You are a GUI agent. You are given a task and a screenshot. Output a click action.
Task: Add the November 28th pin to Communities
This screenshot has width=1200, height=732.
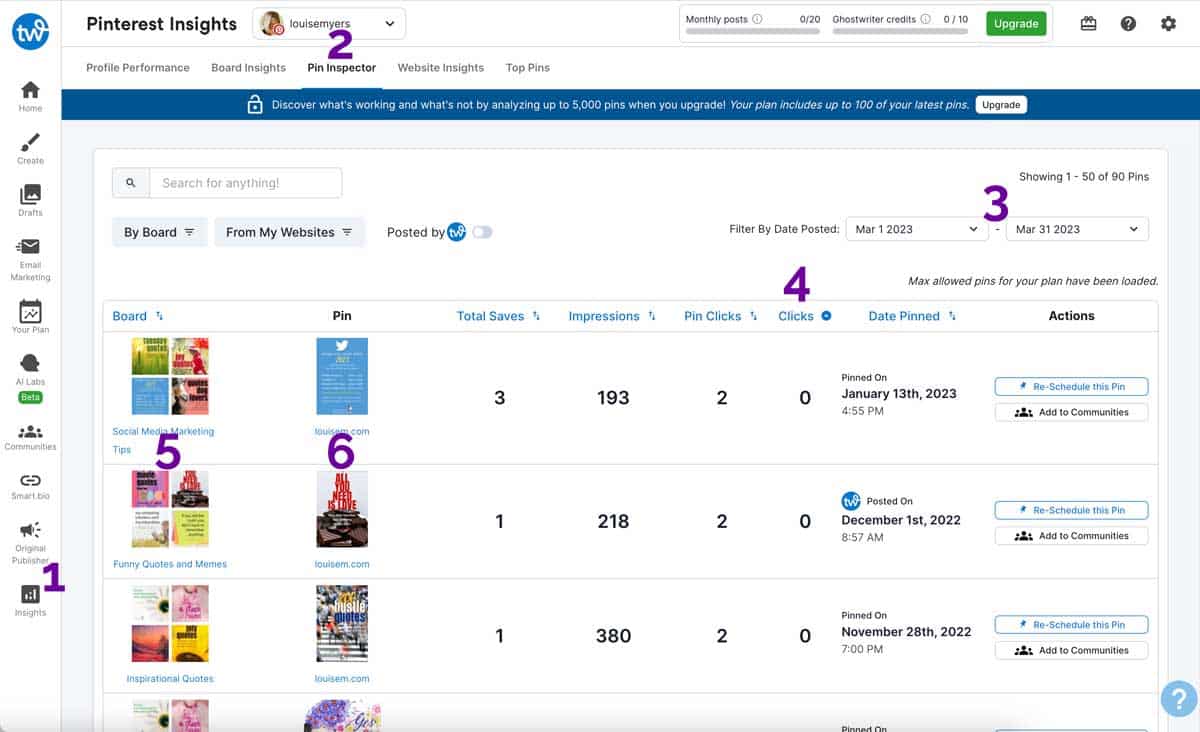(1071, 650)
